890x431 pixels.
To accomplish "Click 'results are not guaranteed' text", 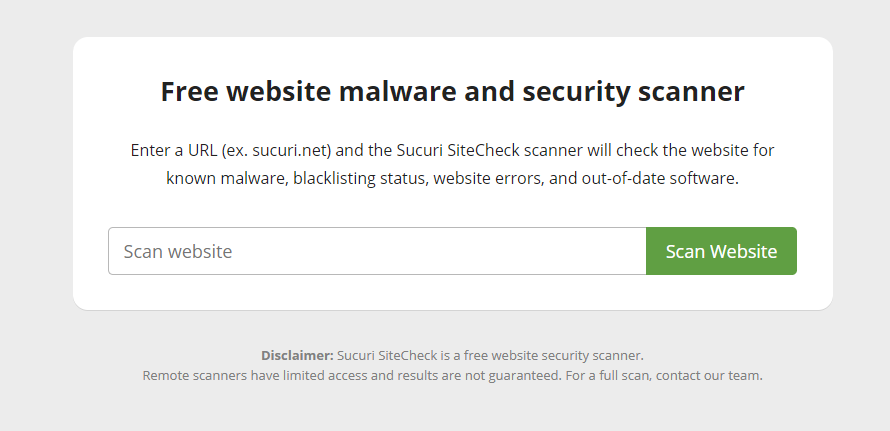I will 478,375.
